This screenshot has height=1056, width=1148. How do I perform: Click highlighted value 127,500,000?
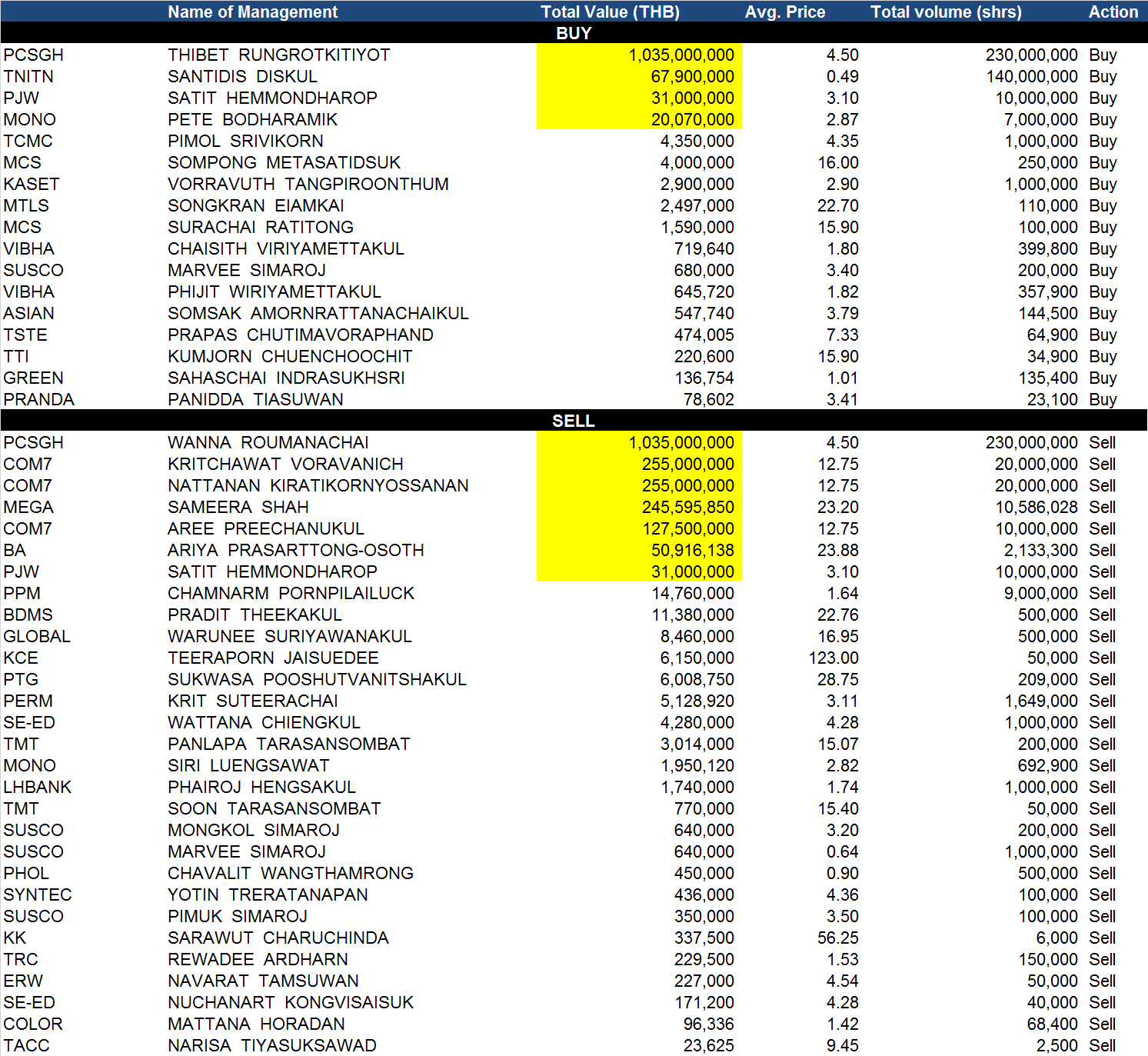(688, 528)
